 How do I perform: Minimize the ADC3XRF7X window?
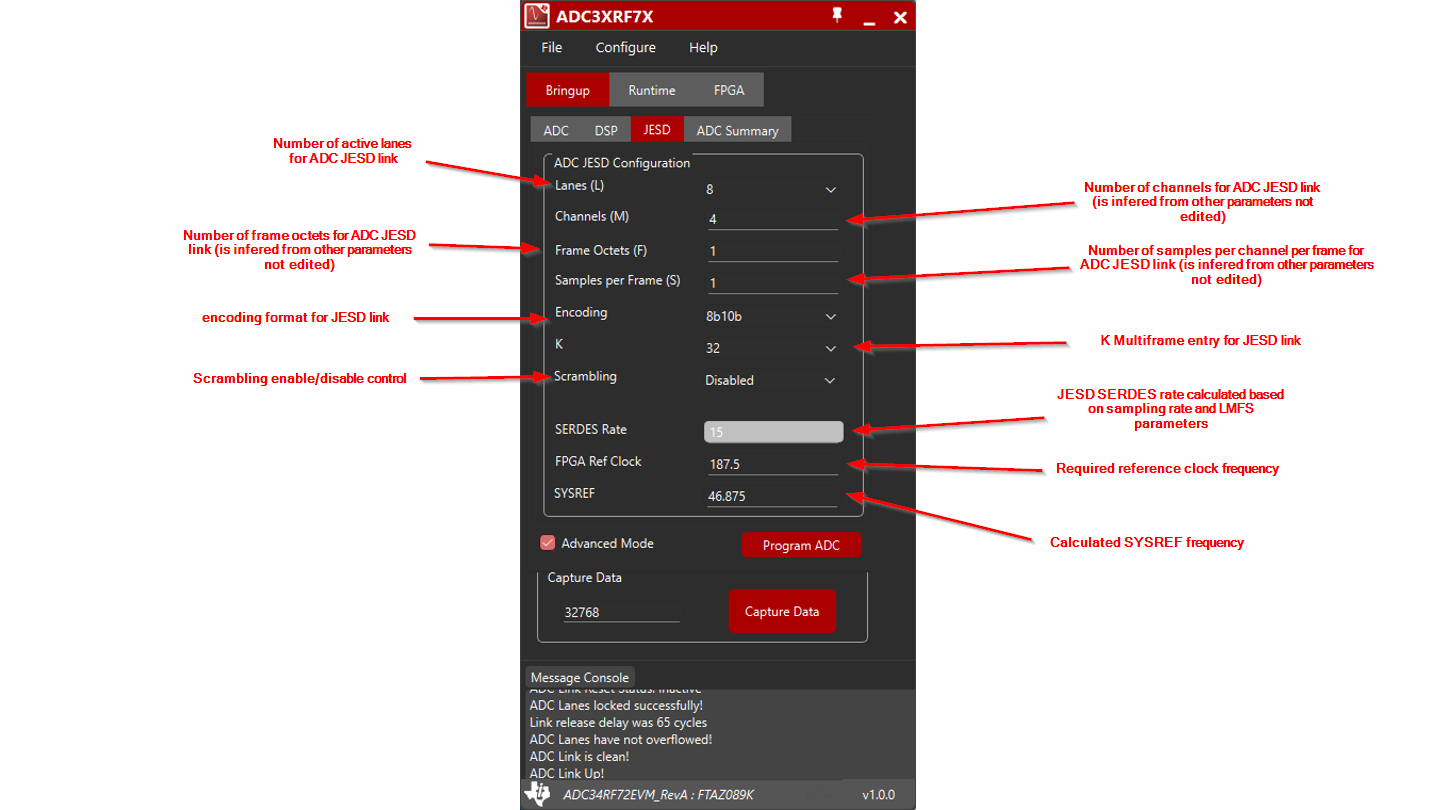tap(869, 18)
